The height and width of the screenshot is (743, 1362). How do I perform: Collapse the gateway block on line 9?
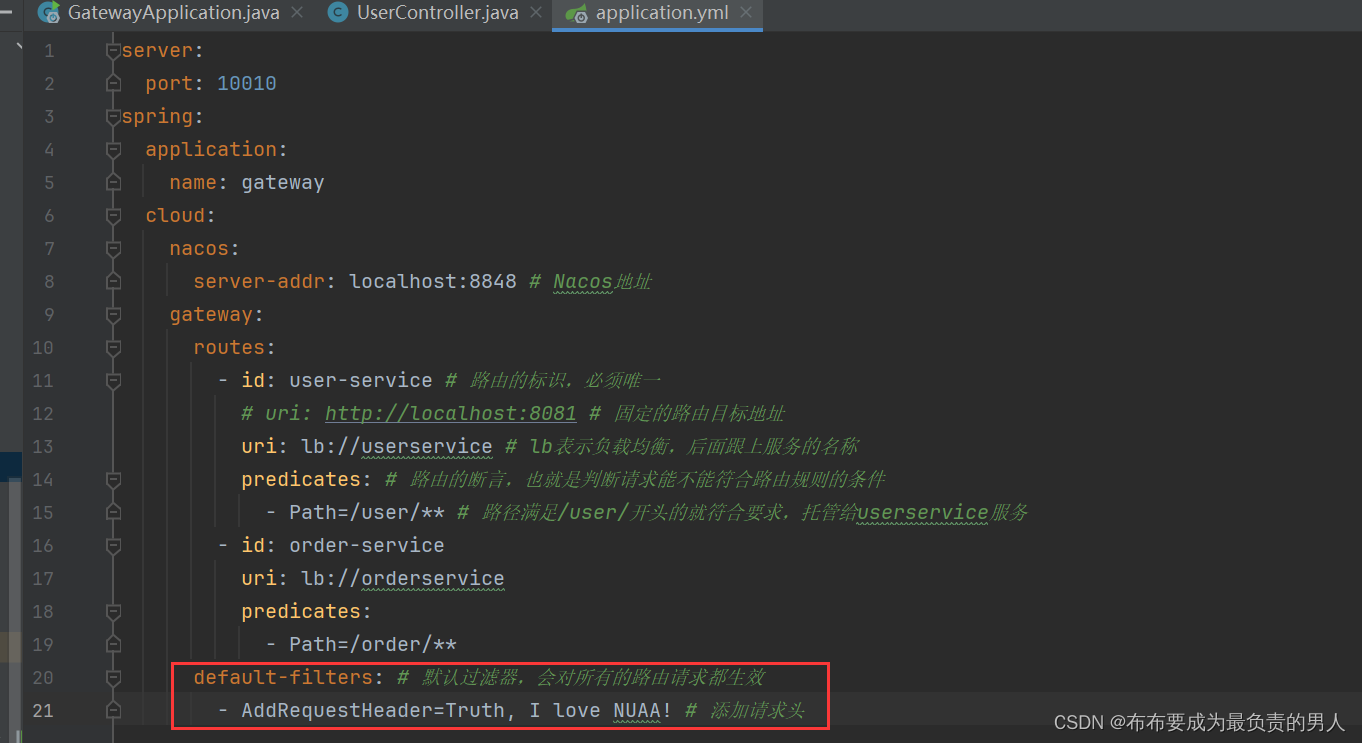(113, 314)
